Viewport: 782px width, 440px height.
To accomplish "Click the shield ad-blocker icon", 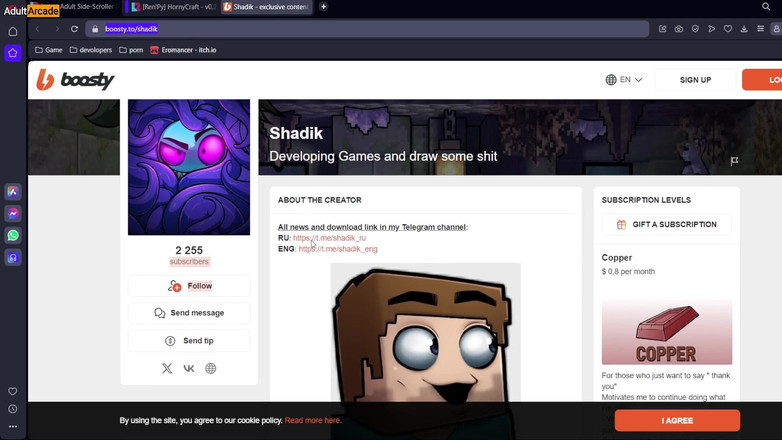I will click(695, 29).
